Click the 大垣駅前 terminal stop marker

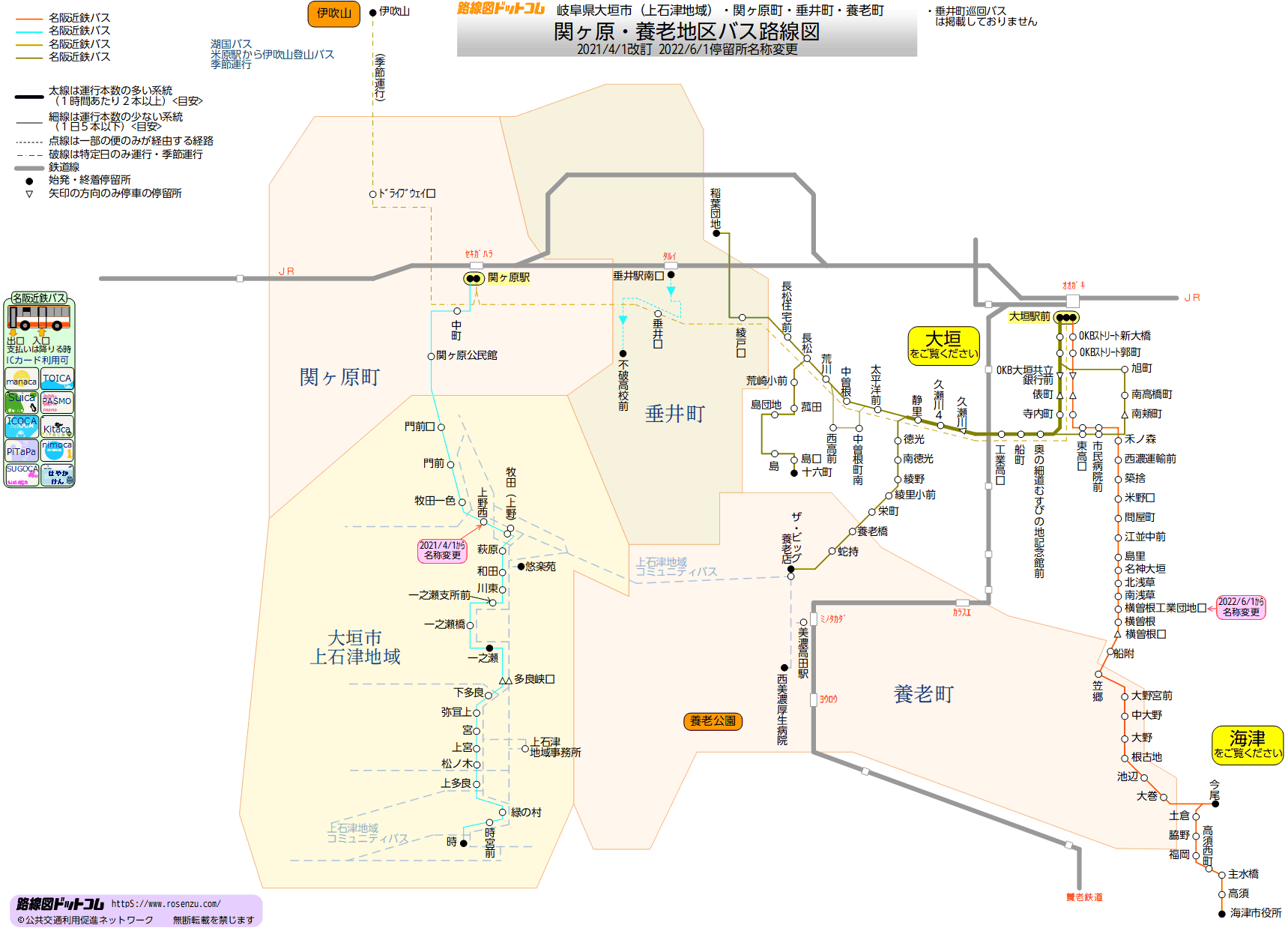[1066, 317]
